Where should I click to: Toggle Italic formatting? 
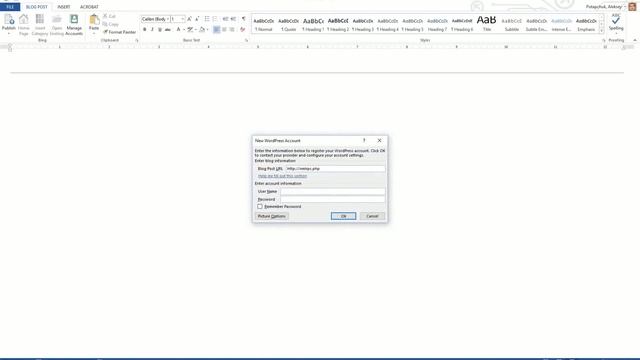[152, 29]
